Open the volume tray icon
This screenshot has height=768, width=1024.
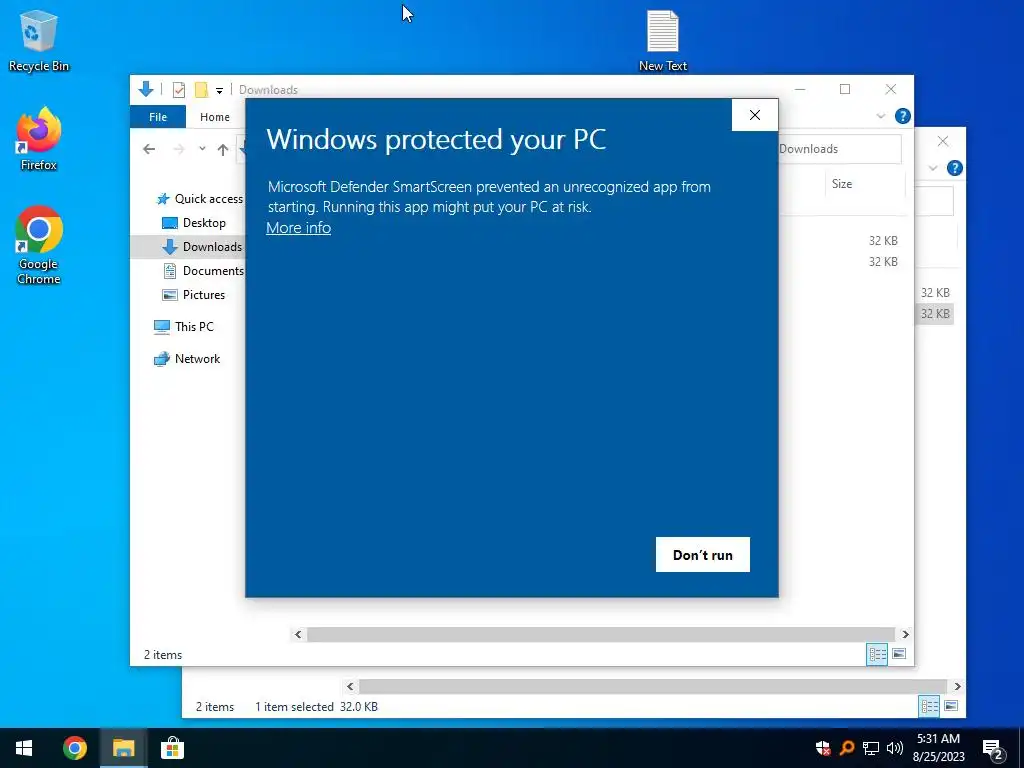coord(895,748)
